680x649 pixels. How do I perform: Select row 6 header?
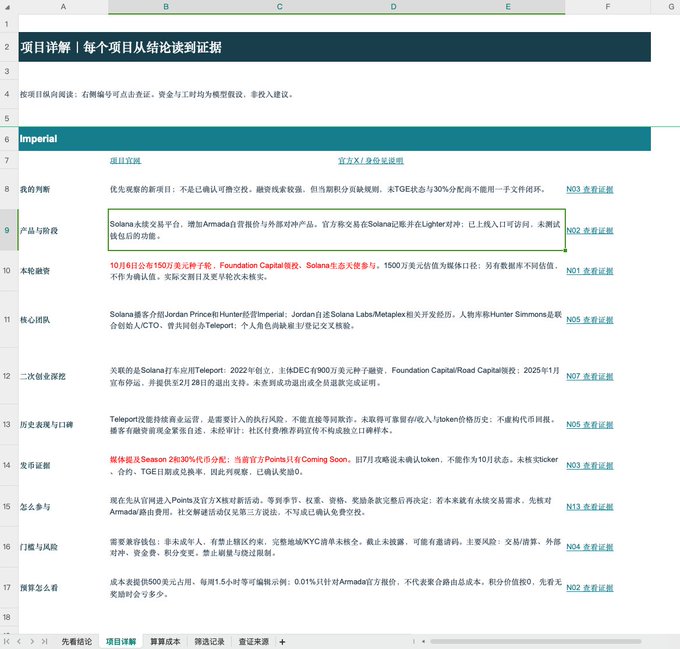pos(7,139)
